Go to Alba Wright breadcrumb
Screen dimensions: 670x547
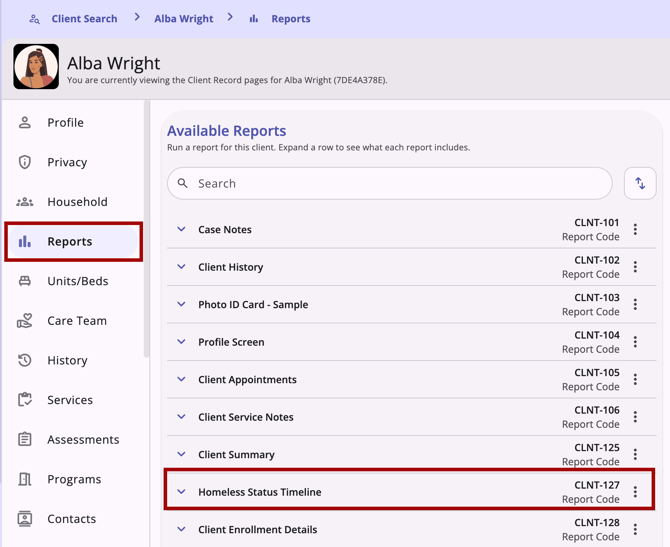pyautogui.click(x=184, y=19)
